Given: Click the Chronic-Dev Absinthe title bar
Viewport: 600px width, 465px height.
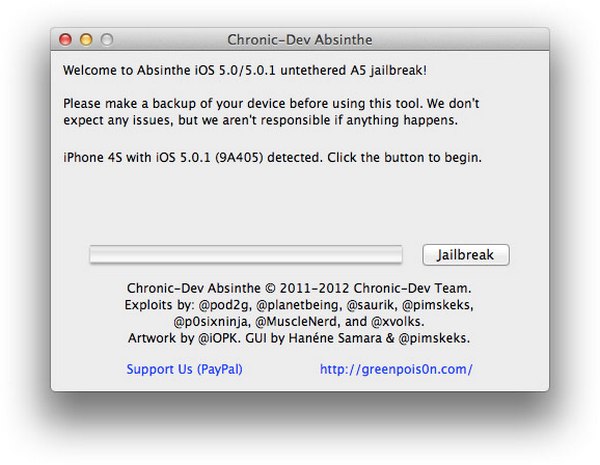Looking at the screenshot, I should (300, 39).
